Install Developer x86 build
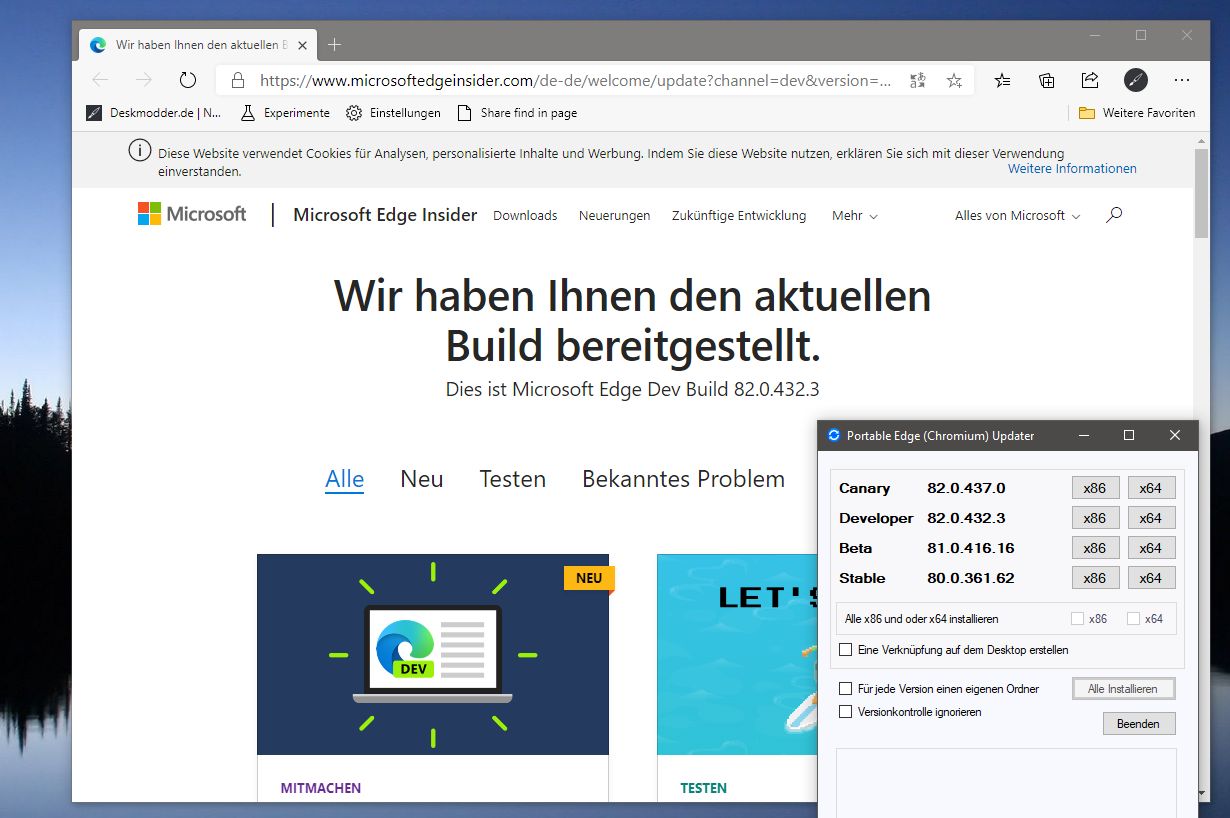This screenshot has width=1230, height=818. pos(1095,518)
